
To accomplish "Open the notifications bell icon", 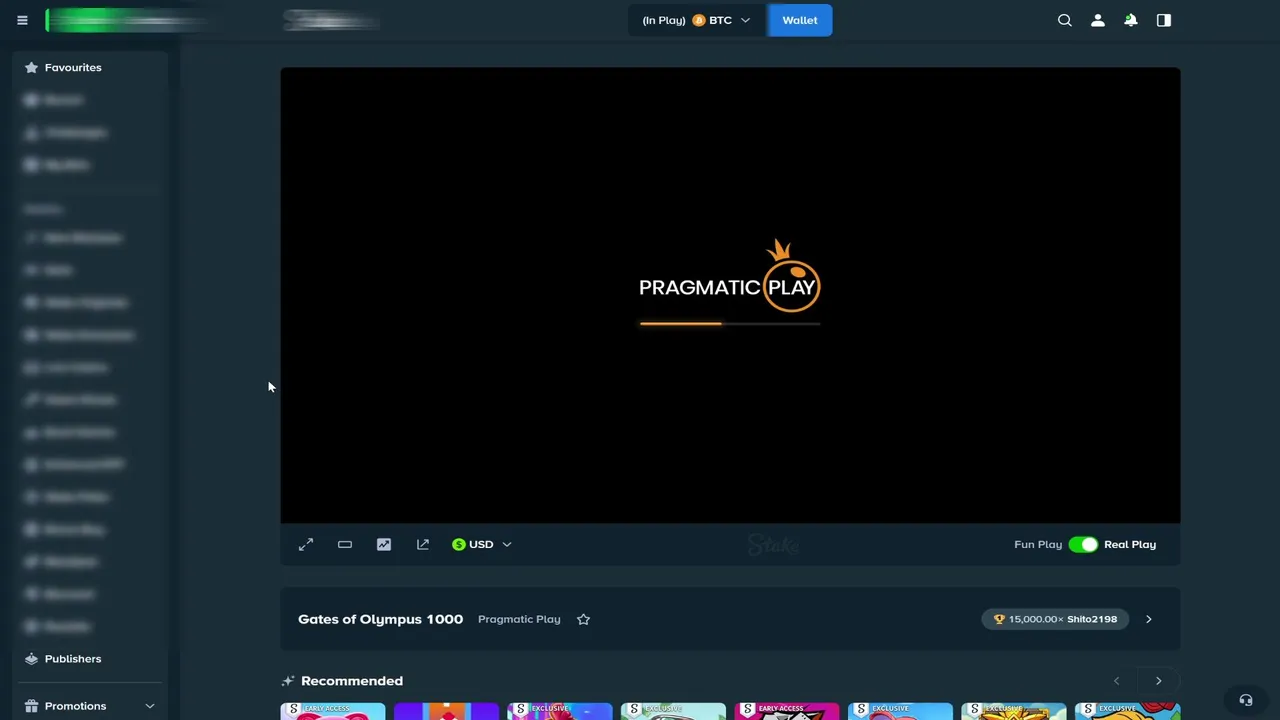I will point(1131,20).
